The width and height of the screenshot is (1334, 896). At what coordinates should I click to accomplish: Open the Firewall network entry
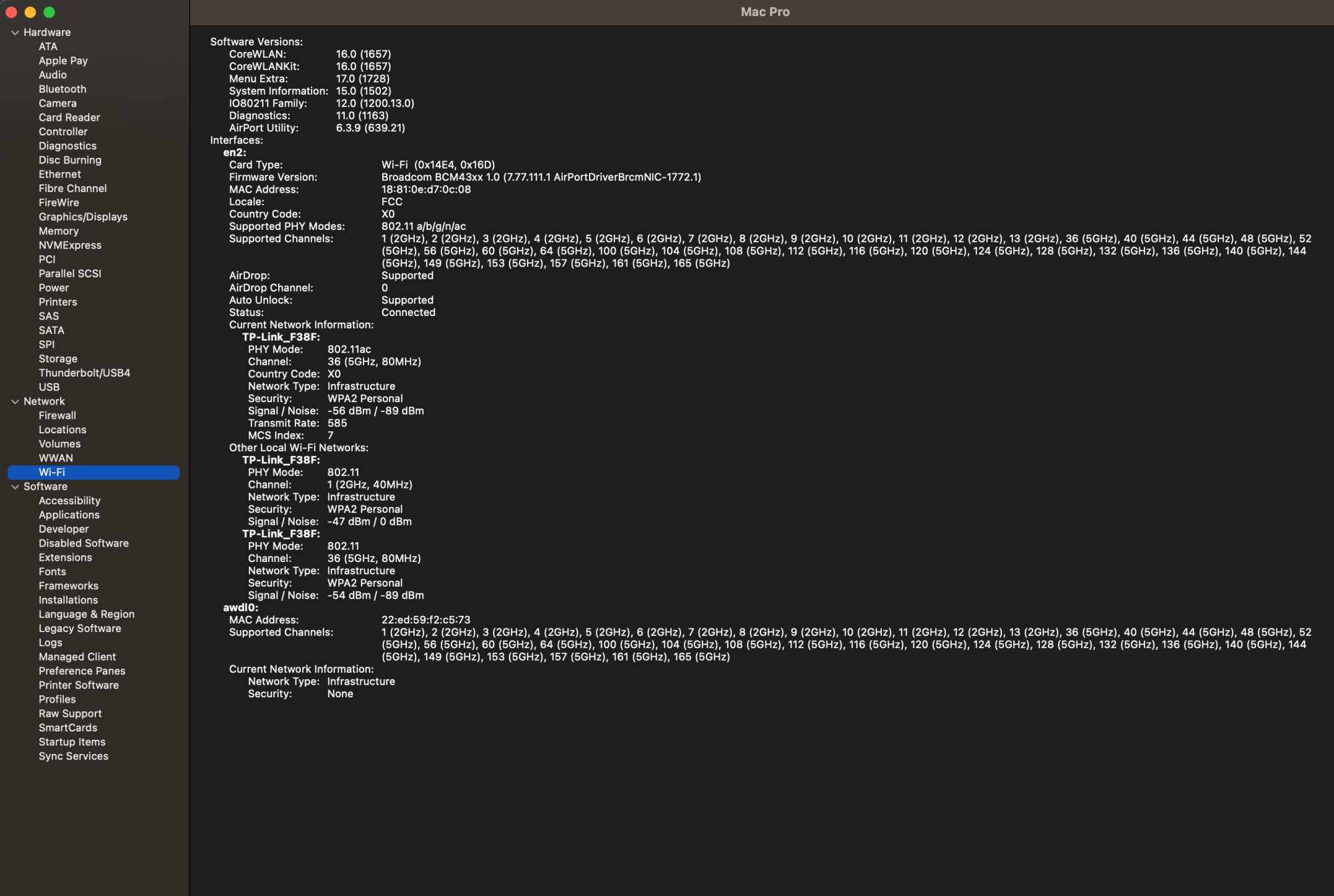[57, 415]
